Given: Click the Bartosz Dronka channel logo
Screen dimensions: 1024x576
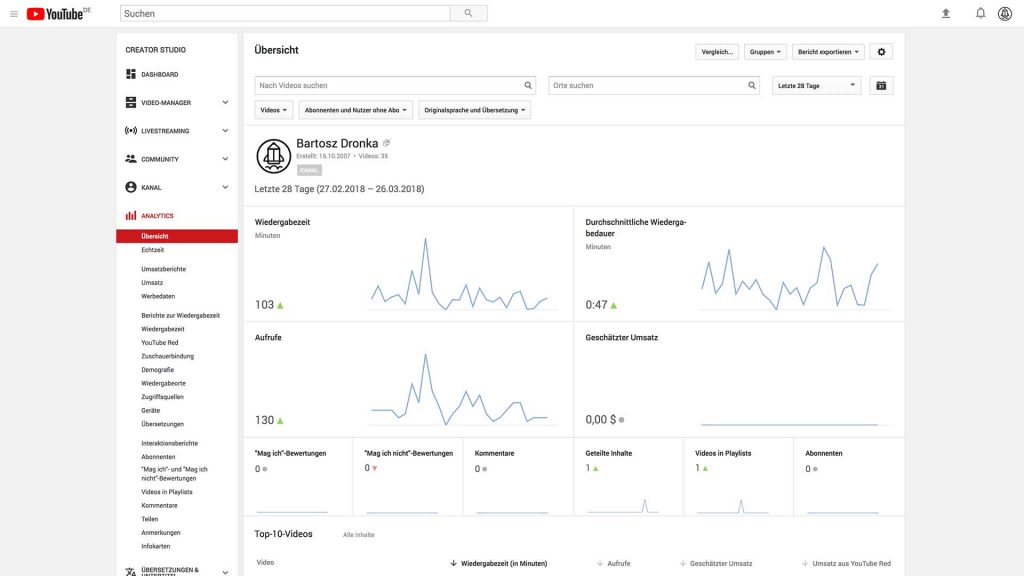Looking at the screenshot, I should [x=273, y=156].
